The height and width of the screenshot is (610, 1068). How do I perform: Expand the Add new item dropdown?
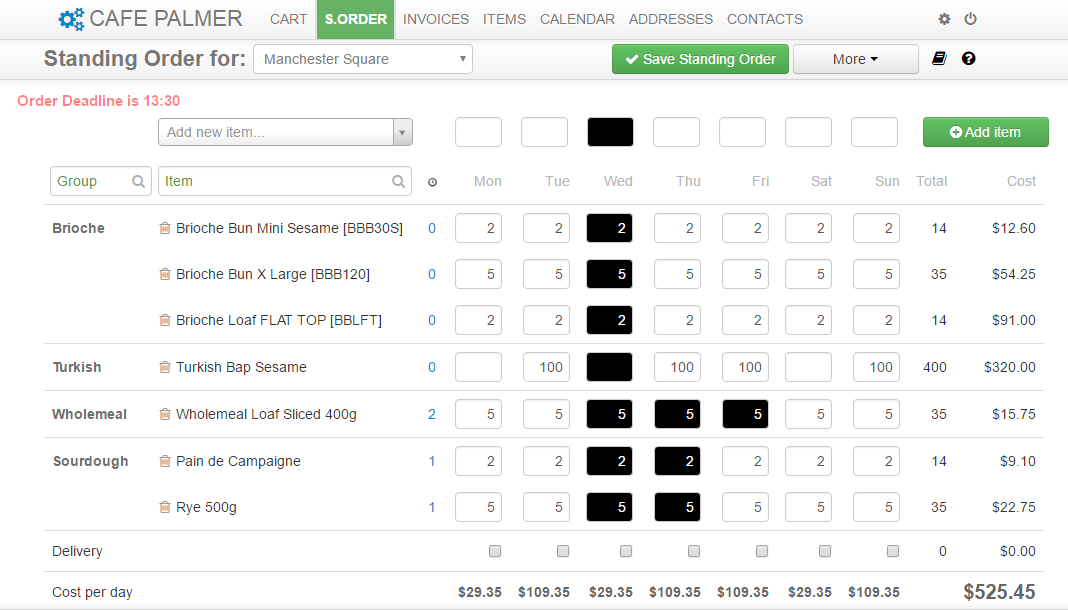tap(403, 132)
